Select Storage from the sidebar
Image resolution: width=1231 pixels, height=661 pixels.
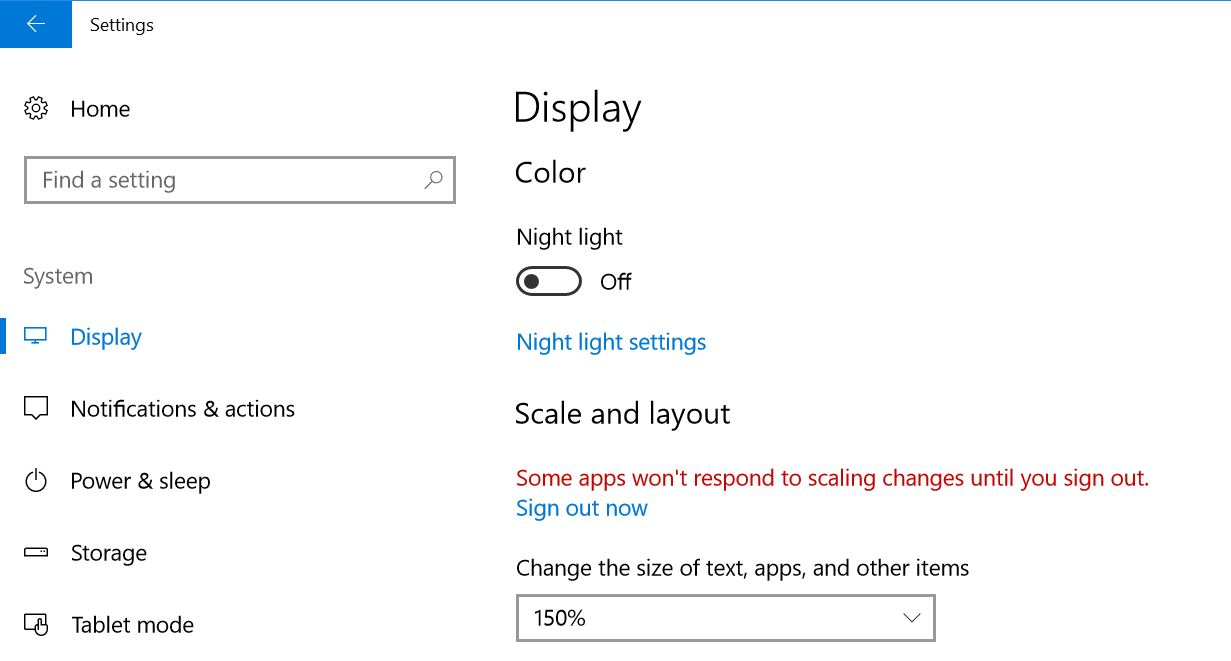(109, 552)
